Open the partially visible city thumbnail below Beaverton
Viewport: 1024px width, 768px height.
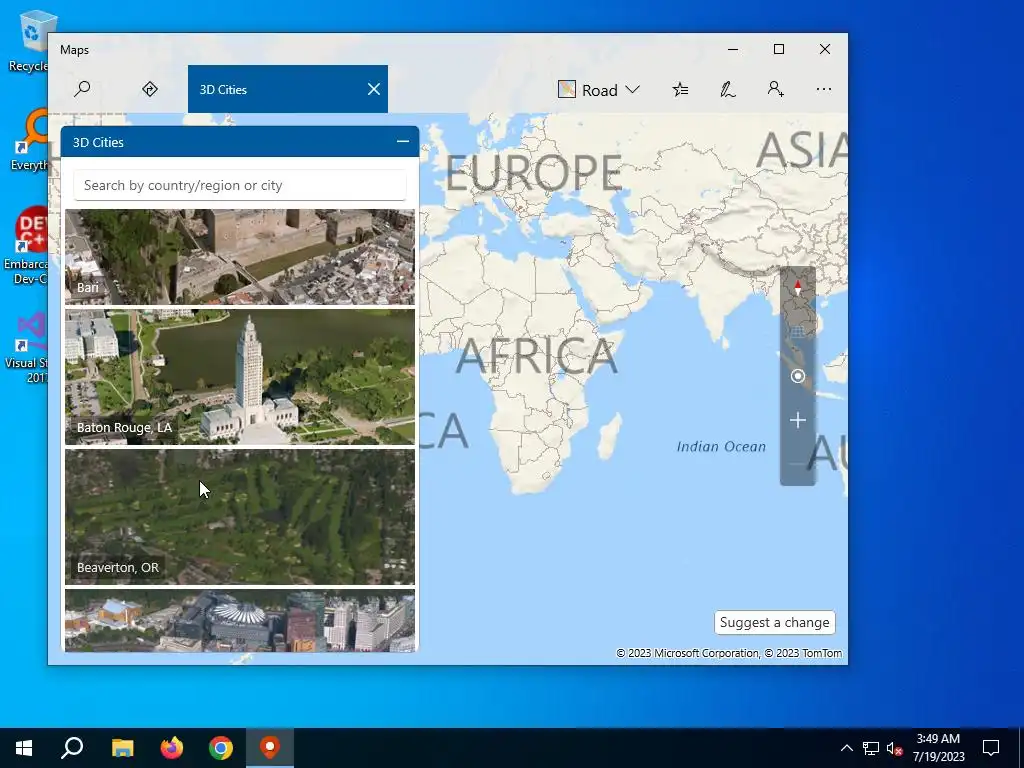click(x=240, y=620)
